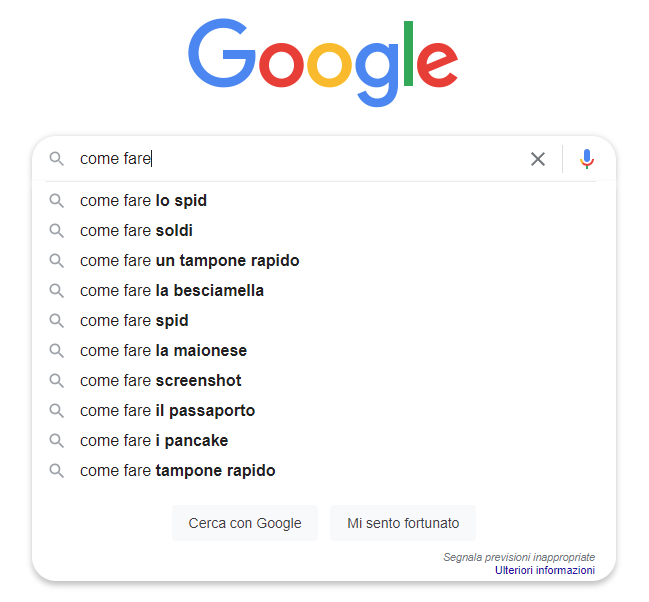This screenshot has height=602, width=649.
Task: Select the "come fare lo spid" suggestion text
Action: click(143, 201)
